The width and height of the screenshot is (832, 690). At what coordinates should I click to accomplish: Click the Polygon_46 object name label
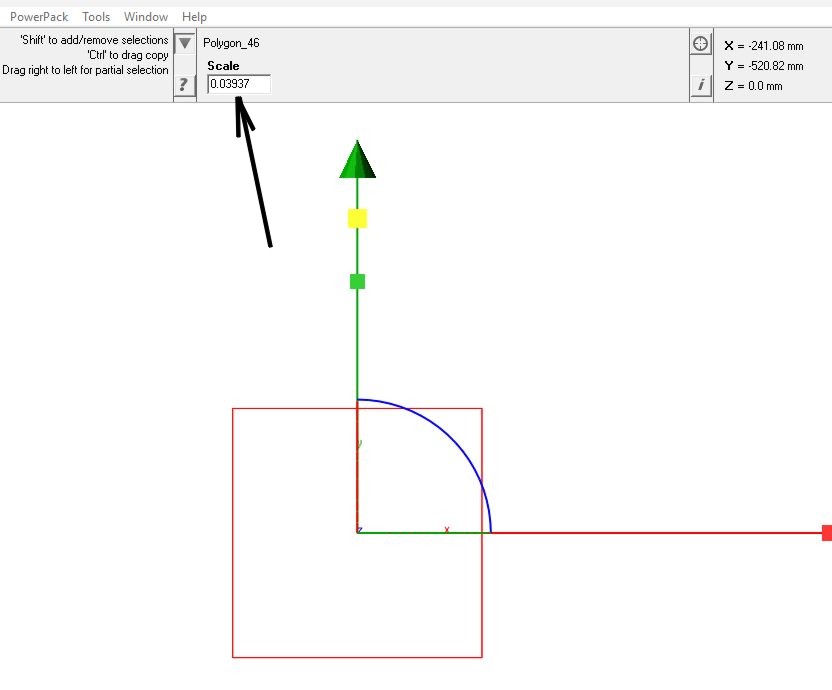coord(231,44)
